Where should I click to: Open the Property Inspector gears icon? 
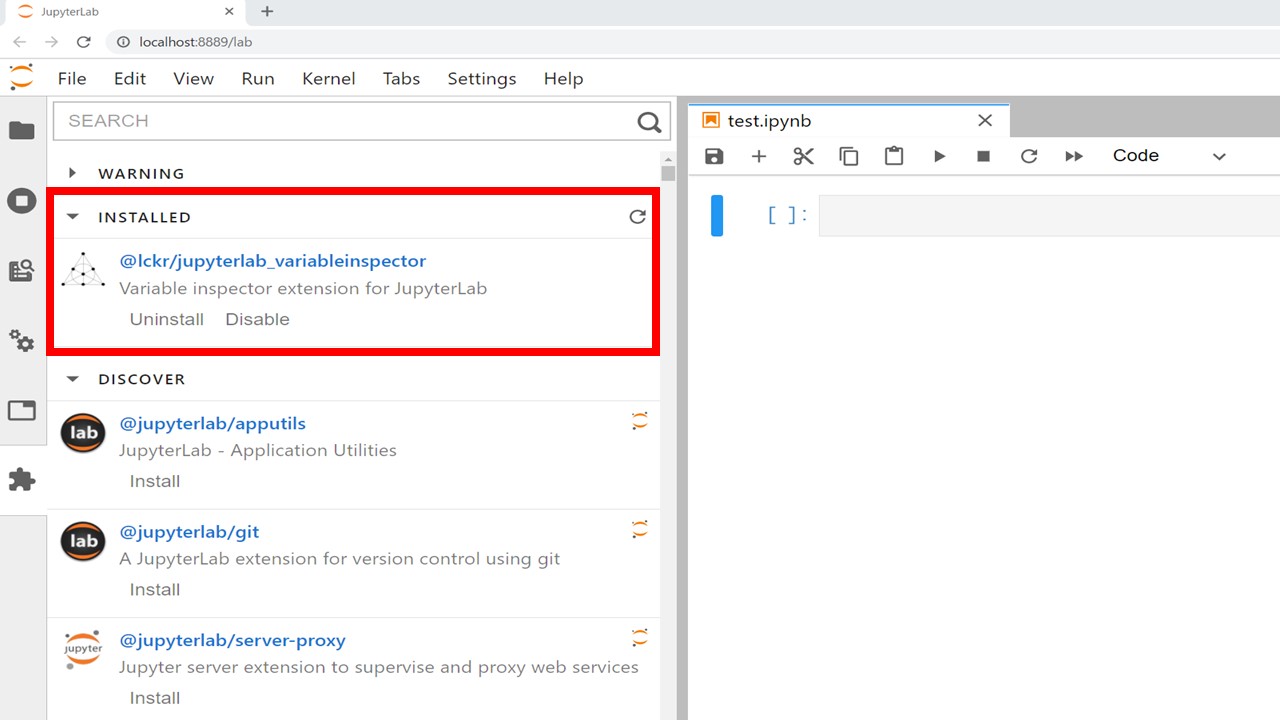pyautogui.click(x=22, y=341)
